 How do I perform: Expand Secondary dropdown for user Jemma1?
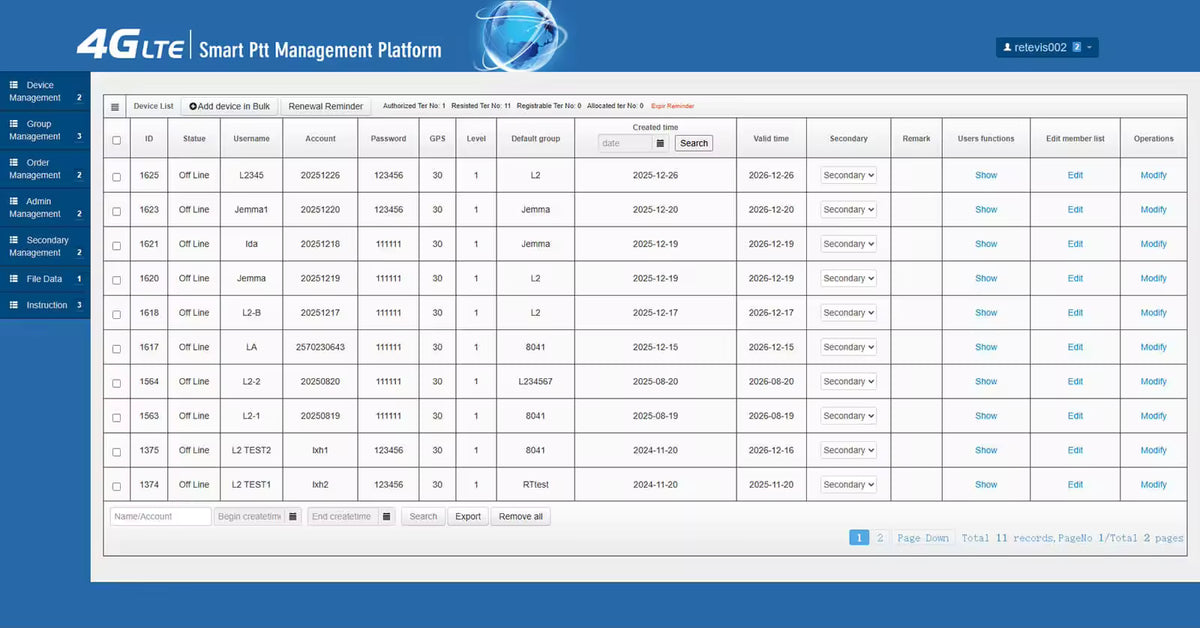click(x=849, y=210)
